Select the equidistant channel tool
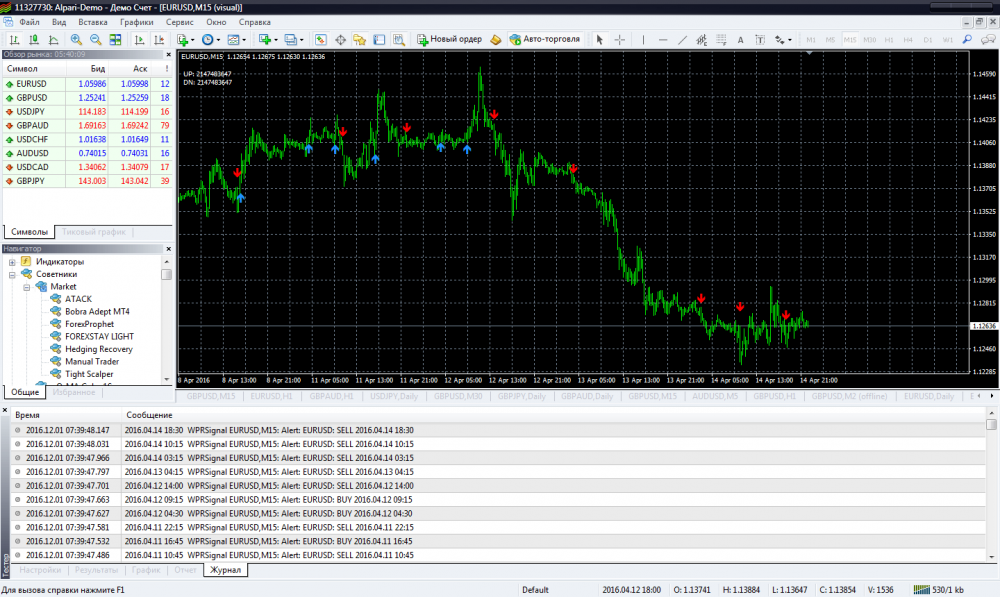Image resolution: width=1000 pixels, height=597 pixels. pos(702,40)
